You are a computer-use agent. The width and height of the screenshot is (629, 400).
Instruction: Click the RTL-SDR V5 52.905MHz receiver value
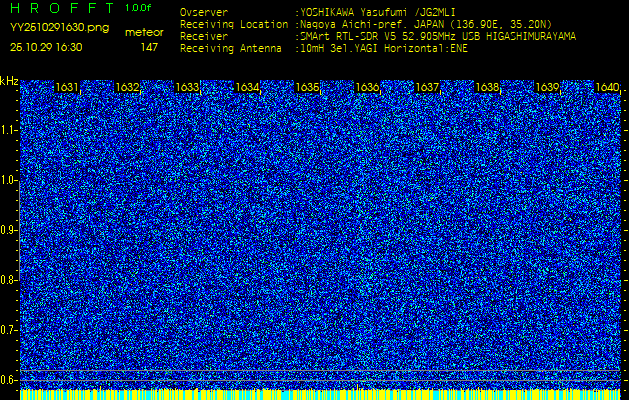pyautogui.click(x=438, y=37)
